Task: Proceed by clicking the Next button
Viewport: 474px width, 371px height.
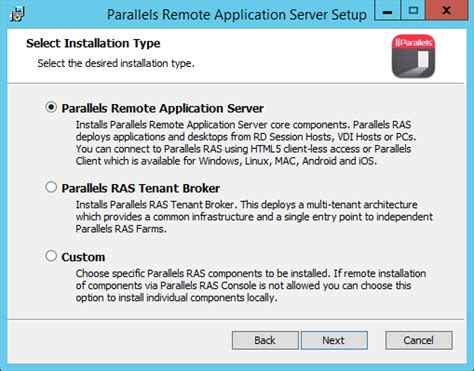Action: pos(334,340)
